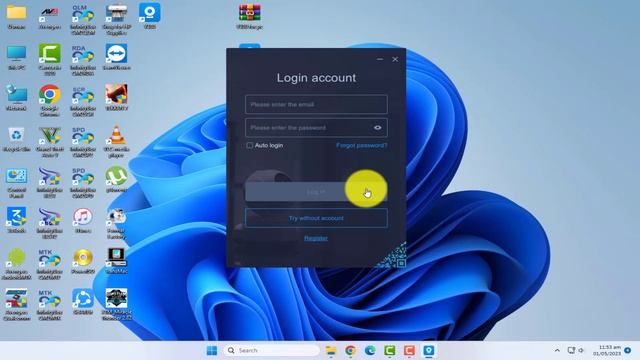Click the Log in button
This screenshot has width=640, height=360.
click(316, 191)
